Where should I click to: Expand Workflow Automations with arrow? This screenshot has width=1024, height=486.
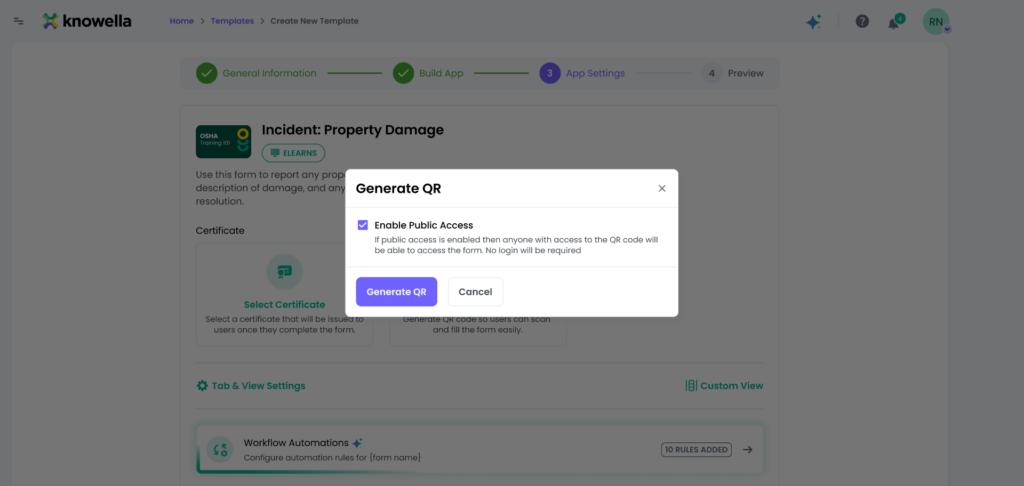tap(747, 450)
